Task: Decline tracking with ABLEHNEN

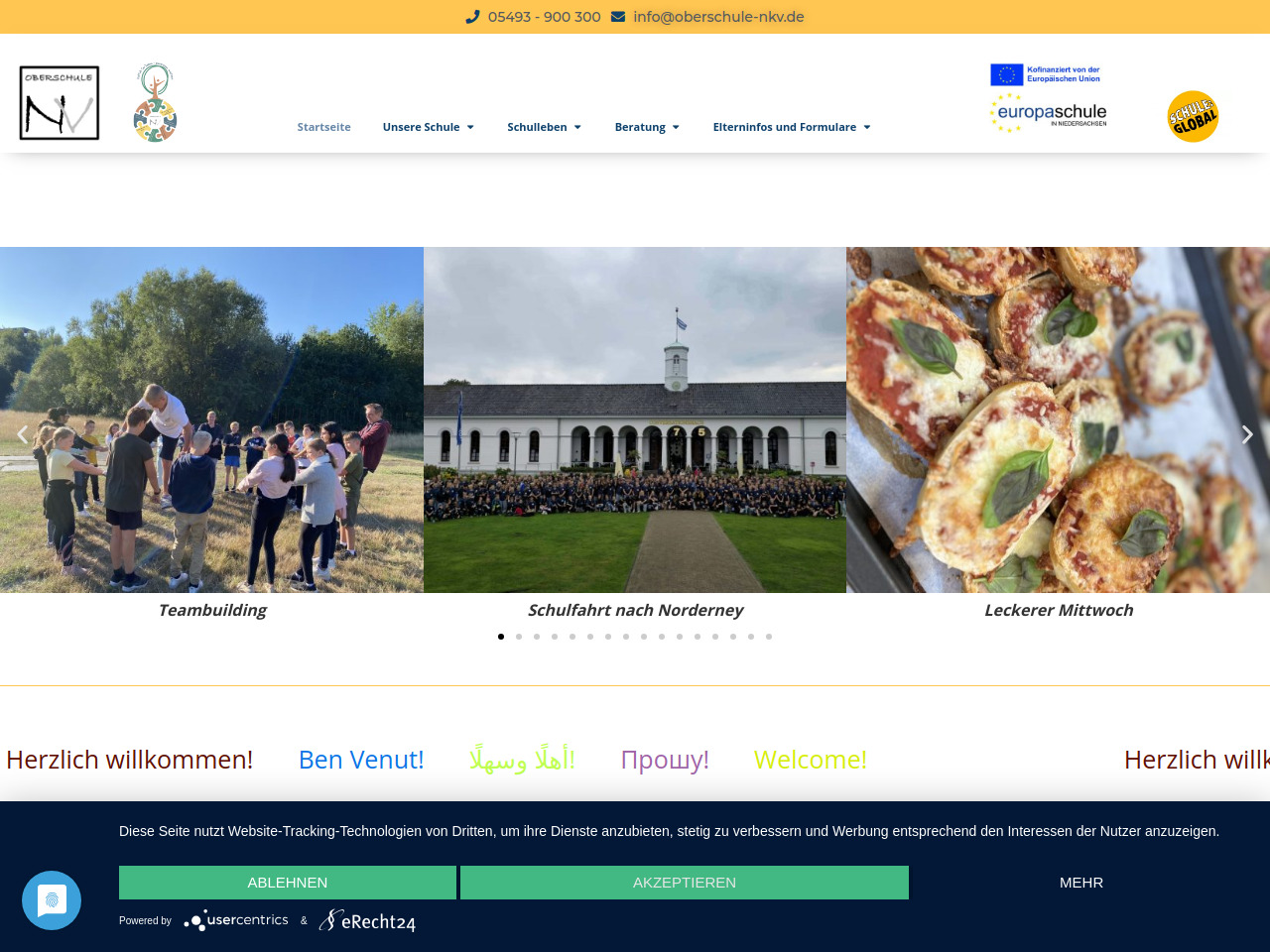Action: pos(288,883)
